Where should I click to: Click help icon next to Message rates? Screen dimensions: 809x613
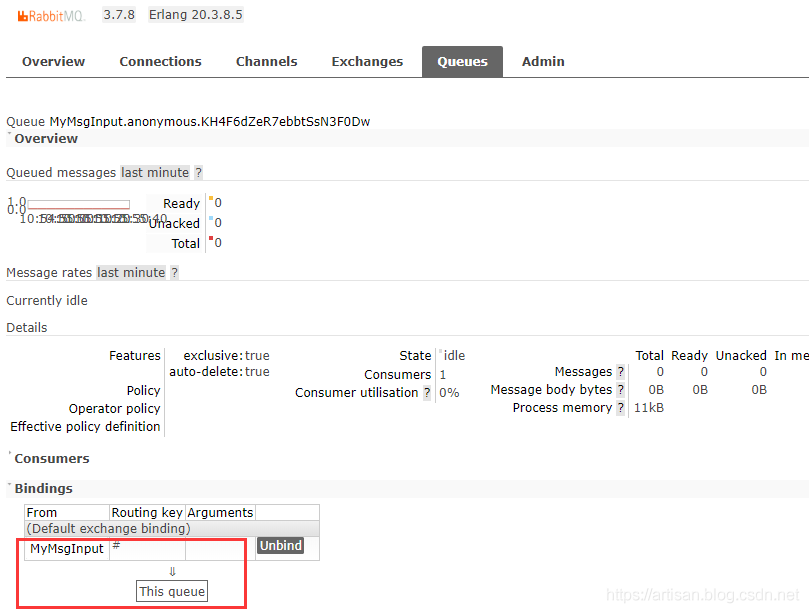pyautogui.click(x=174, y=273)
